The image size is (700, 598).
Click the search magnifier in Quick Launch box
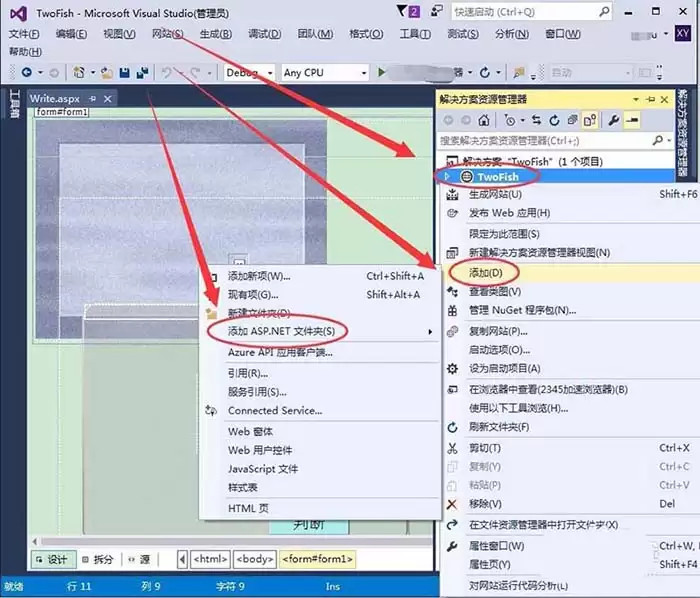(x=604, y=12)
